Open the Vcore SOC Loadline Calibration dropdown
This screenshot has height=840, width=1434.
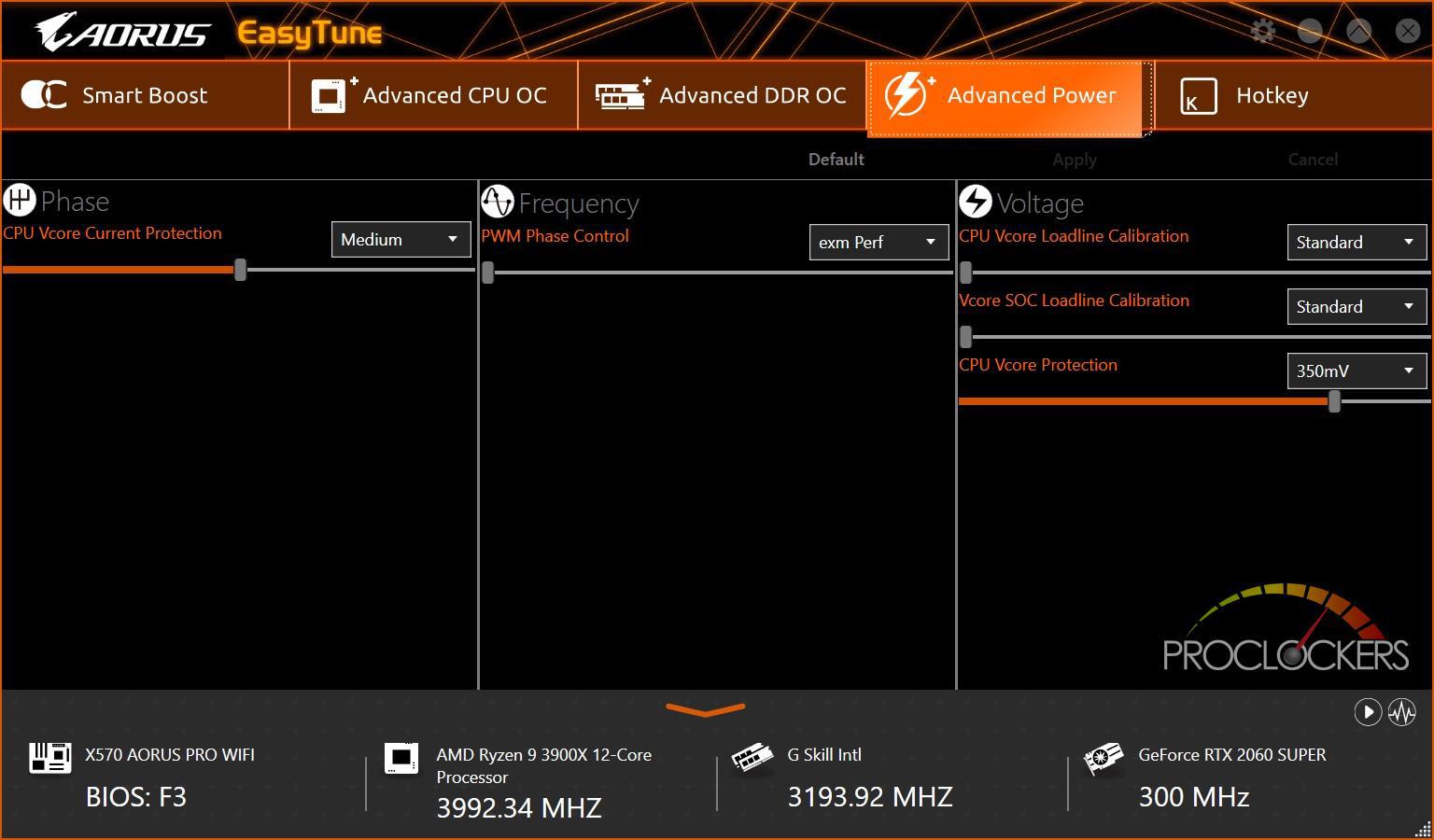(x=1357, y=306)
